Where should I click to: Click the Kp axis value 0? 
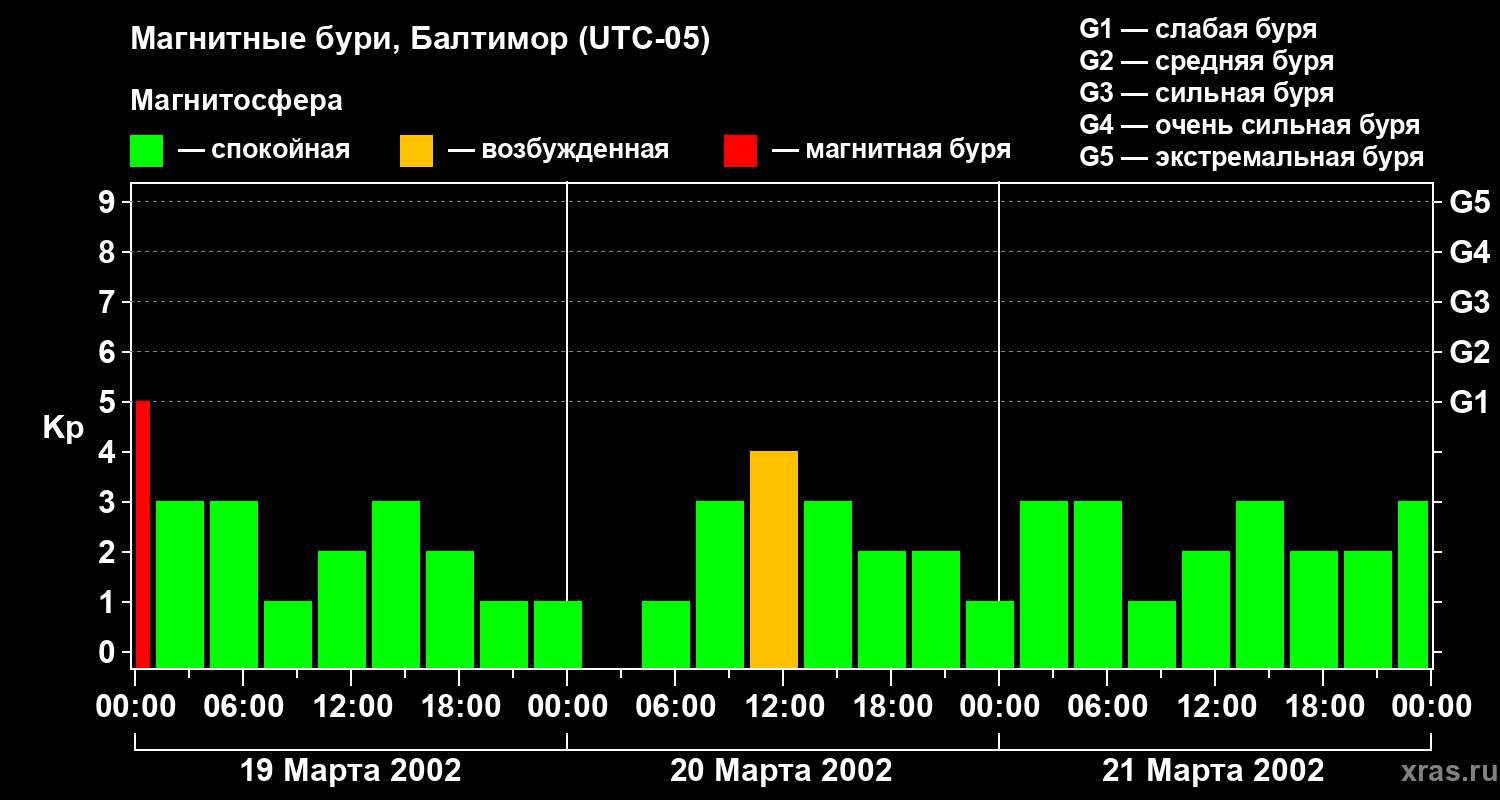point(108,652)
